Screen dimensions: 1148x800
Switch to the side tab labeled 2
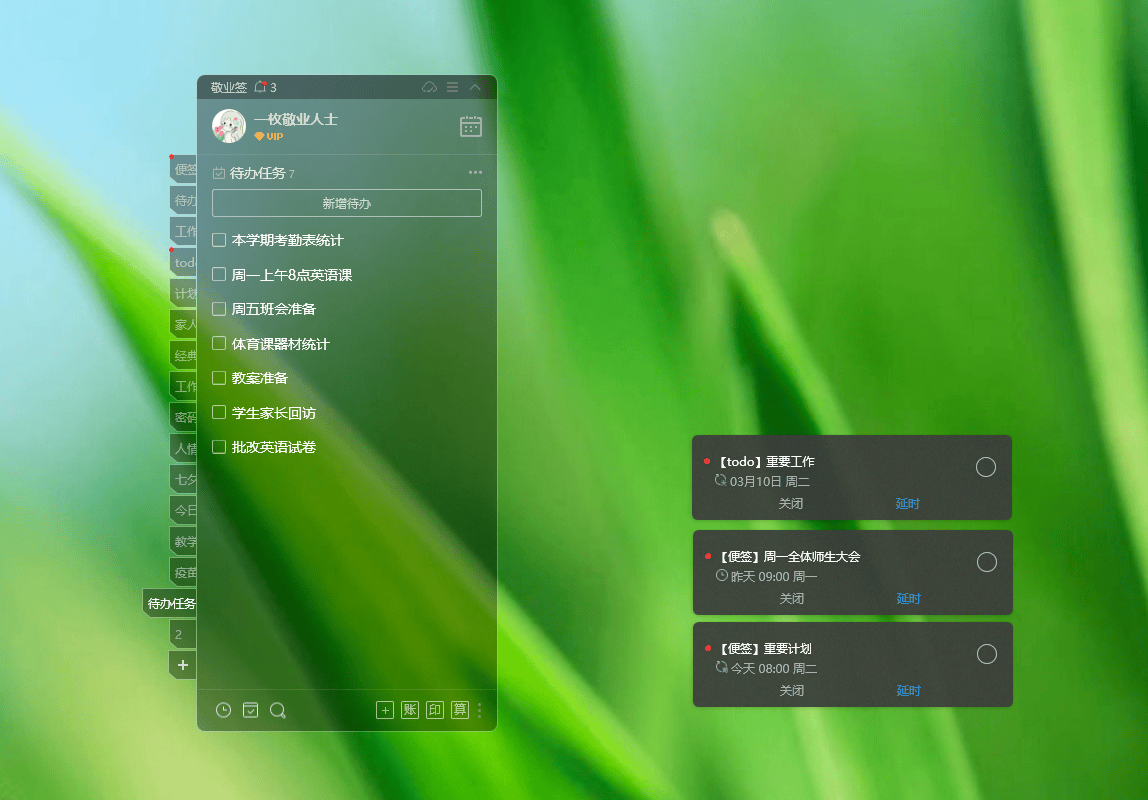(183, 635)
